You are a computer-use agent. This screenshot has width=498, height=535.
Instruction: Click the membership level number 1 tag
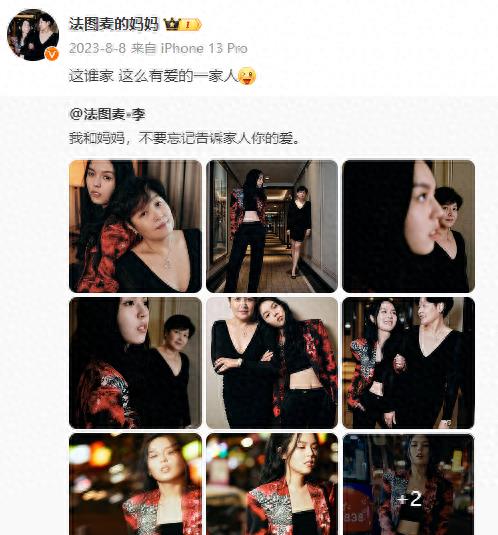click(191, 25)
